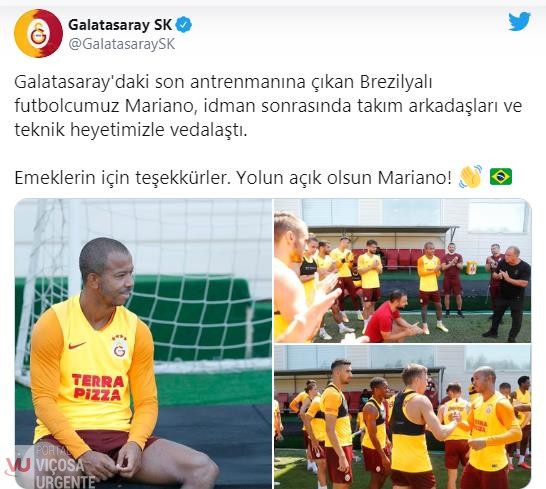
Task: Click the blue verified badge
Action: [184, 25]
